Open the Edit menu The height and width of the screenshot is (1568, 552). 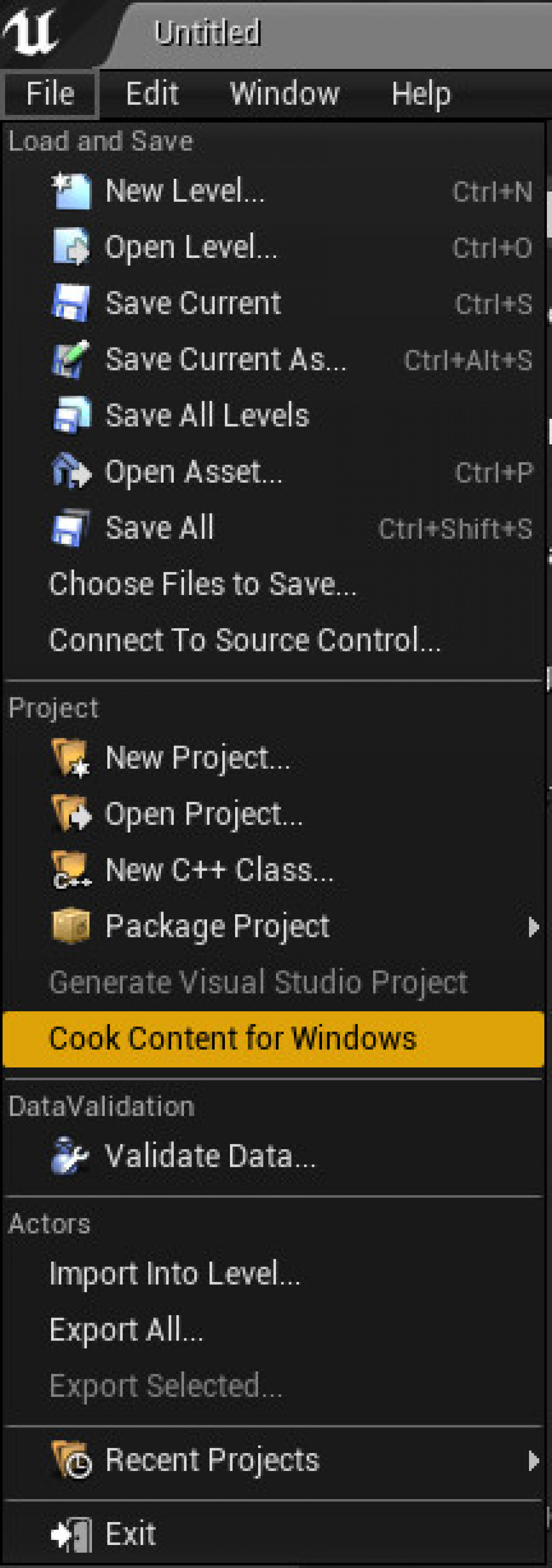152,94
